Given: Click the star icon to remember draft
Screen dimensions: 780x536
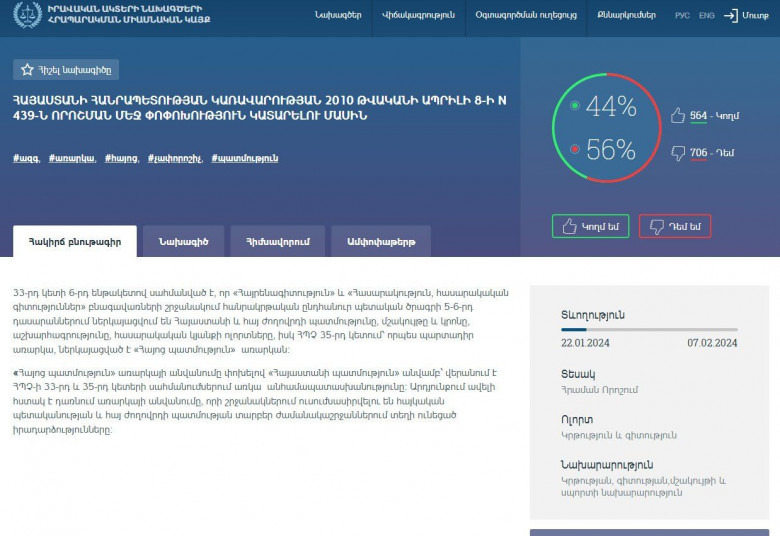Looking at the screenshot, I should pos(28,70).
